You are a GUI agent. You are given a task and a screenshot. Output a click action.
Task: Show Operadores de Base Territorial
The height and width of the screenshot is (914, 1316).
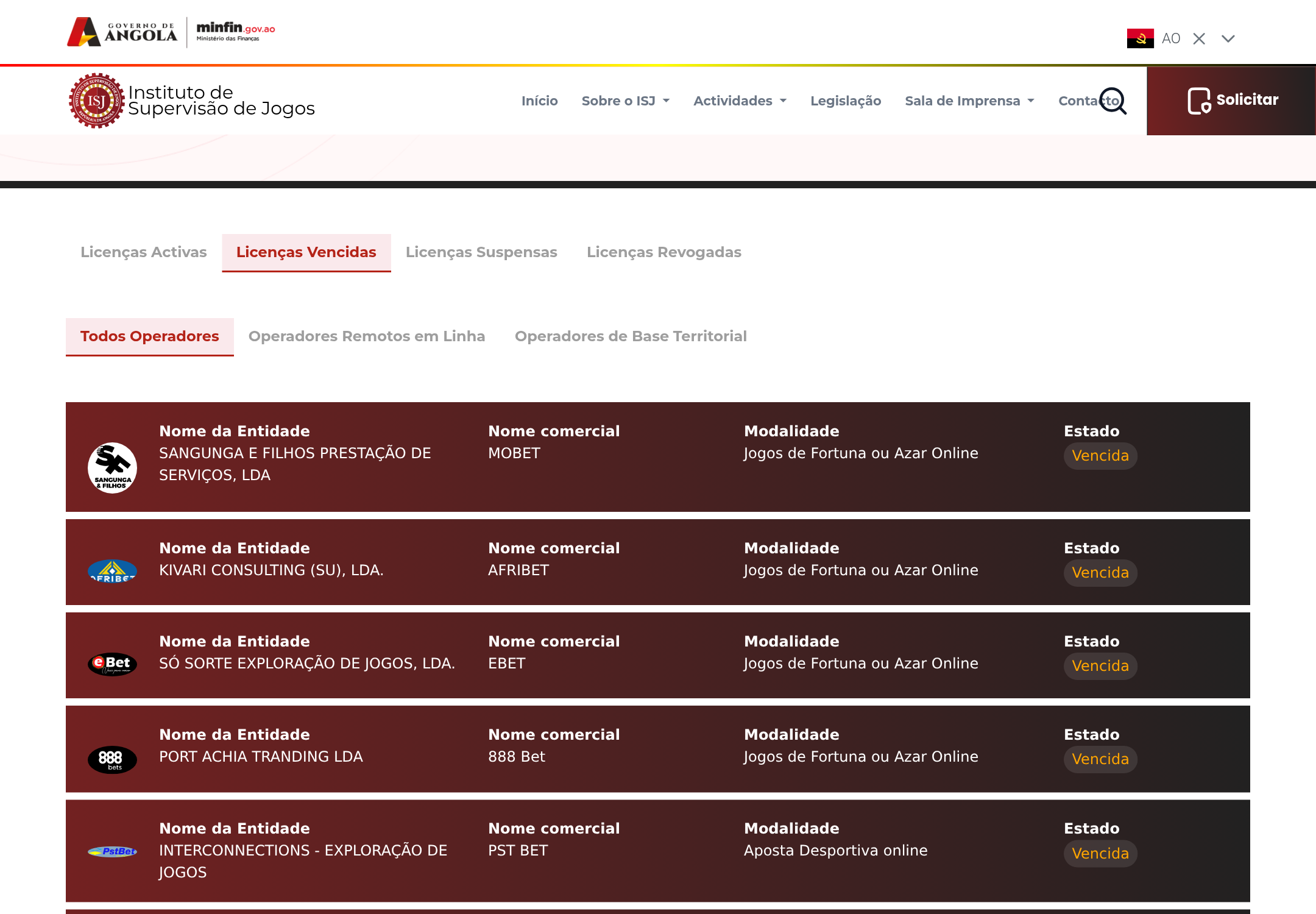(631, 336)
